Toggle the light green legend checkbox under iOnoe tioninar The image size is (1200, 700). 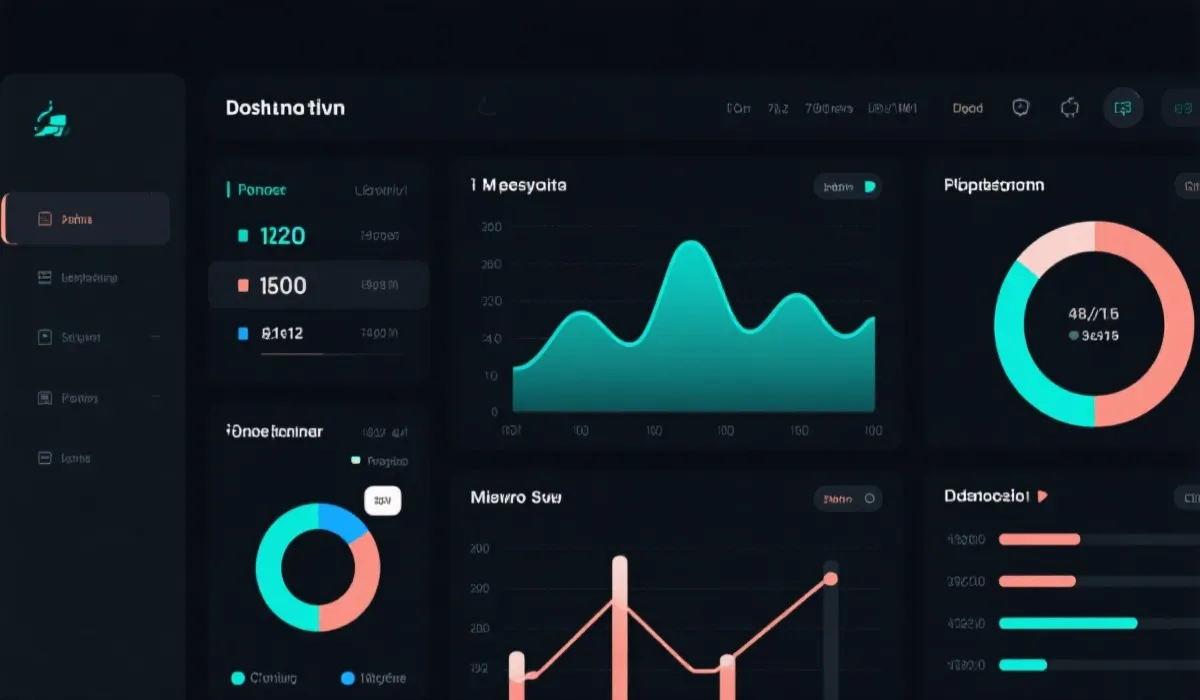click(x=355, y=461)
